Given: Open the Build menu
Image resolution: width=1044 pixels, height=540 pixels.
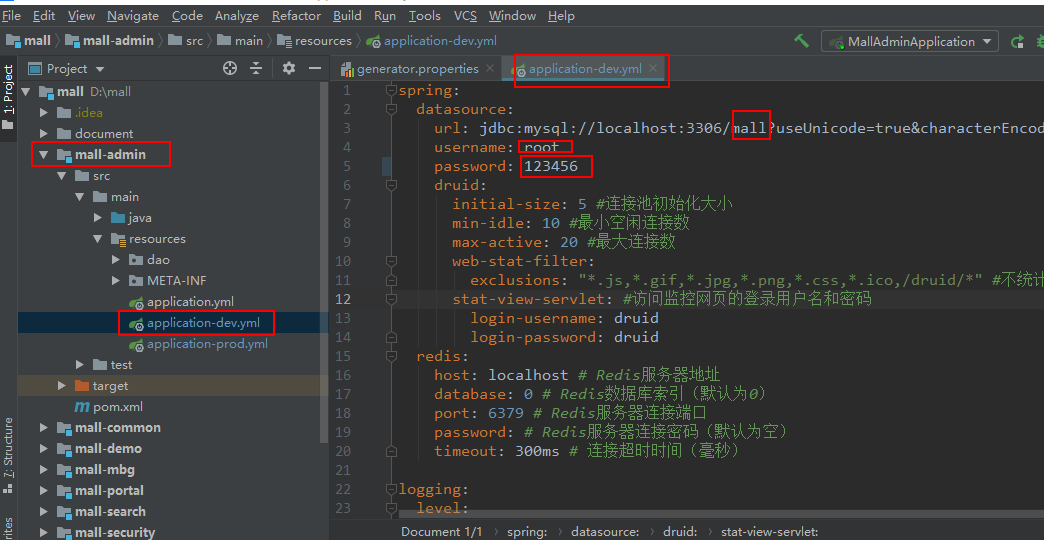Looking at the screenshot, I should click(348, 15).
